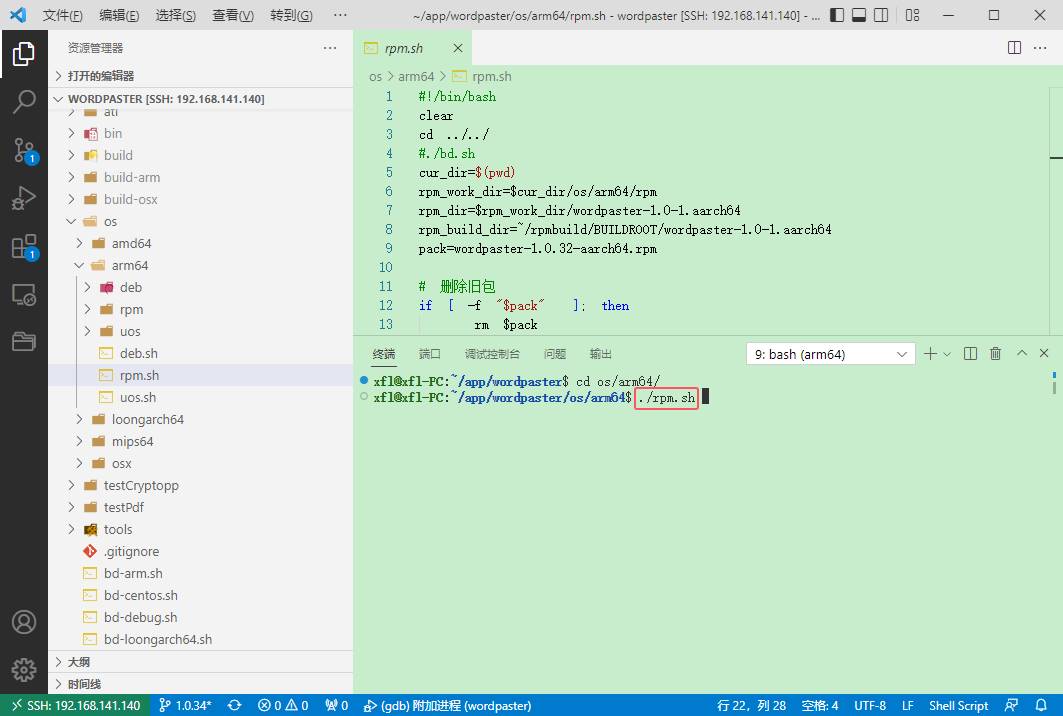Open the Extensions view
The height and width of the screenshot is (716, 1063).
click(x=24, y=247)
